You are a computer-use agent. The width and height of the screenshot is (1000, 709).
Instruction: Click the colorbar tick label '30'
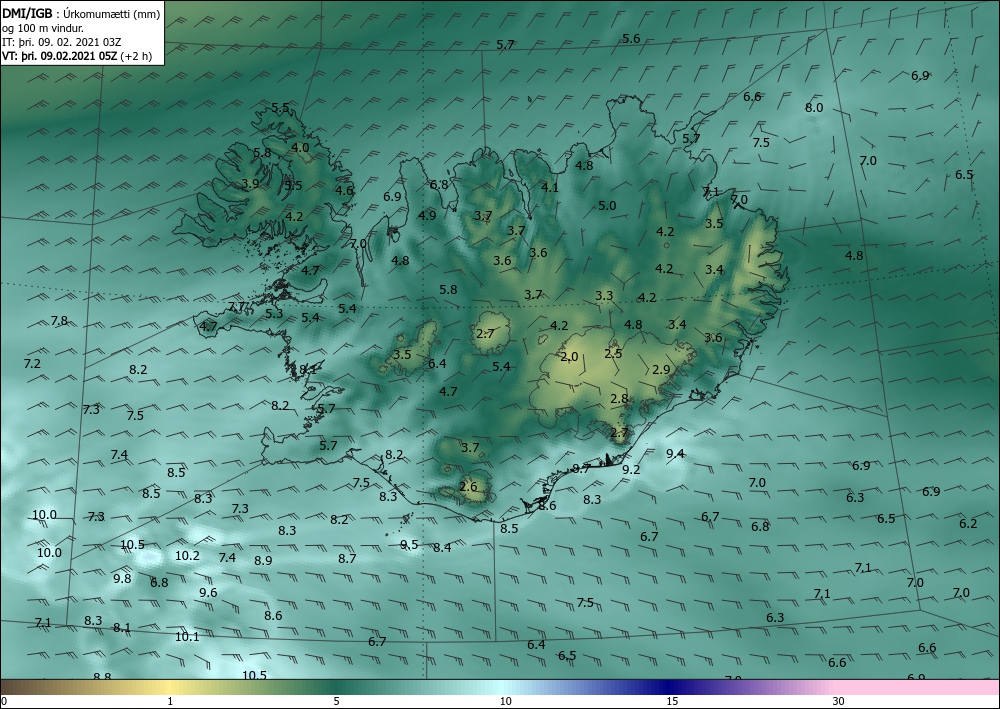tap(838, 701)
